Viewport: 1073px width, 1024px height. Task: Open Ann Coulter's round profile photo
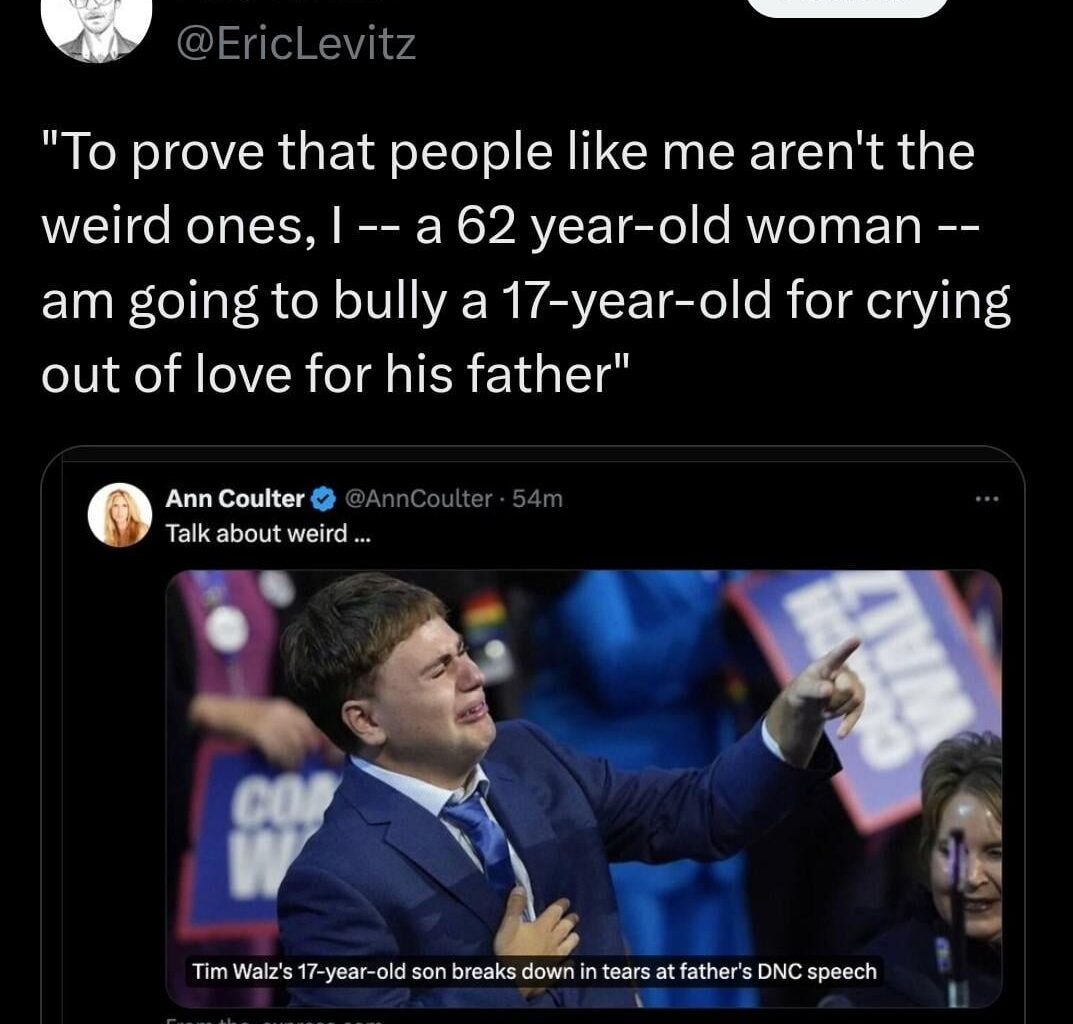tap(119, 515)
